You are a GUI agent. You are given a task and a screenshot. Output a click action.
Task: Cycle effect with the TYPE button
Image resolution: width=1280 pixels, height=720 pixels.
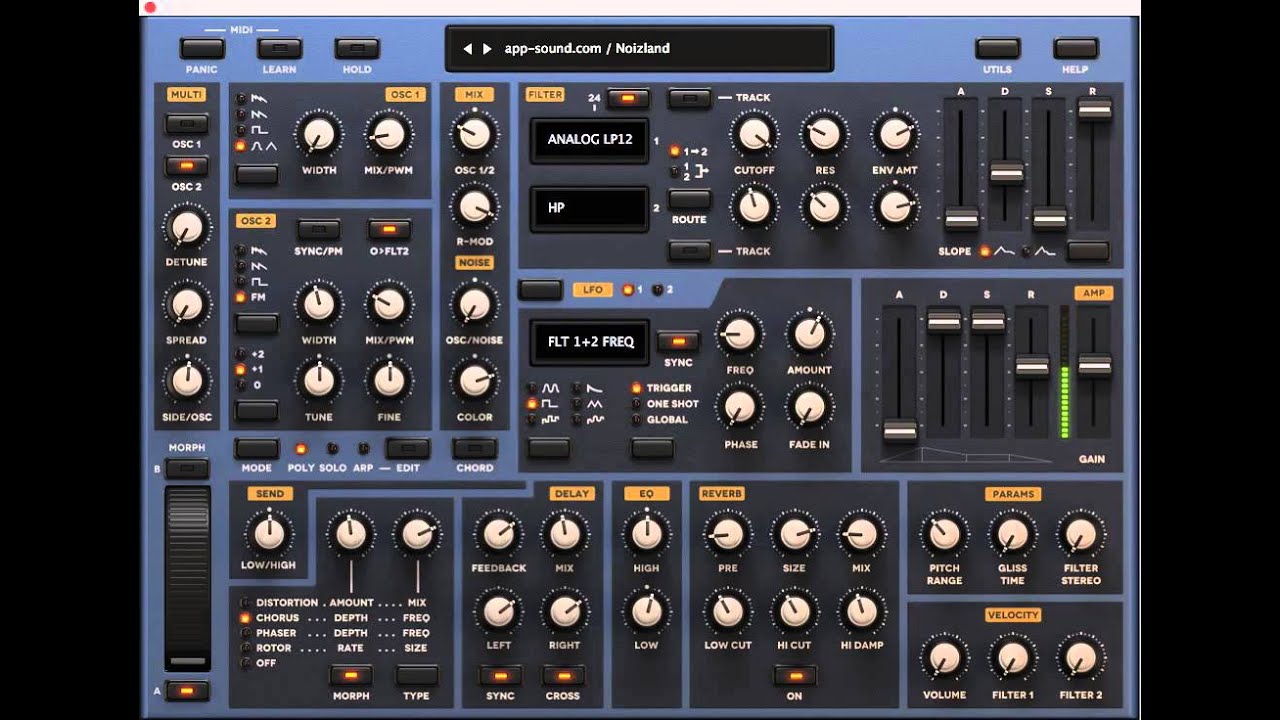tap(416, 675)
